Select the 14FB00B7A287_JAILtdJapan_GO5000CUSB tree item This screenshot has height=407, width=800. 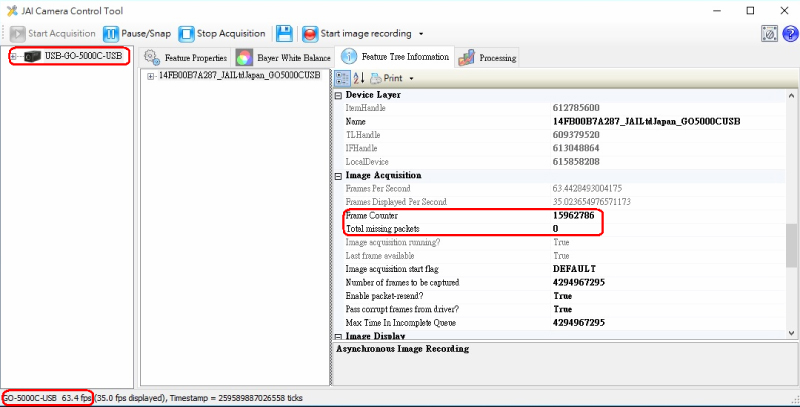tap(239, 75)
